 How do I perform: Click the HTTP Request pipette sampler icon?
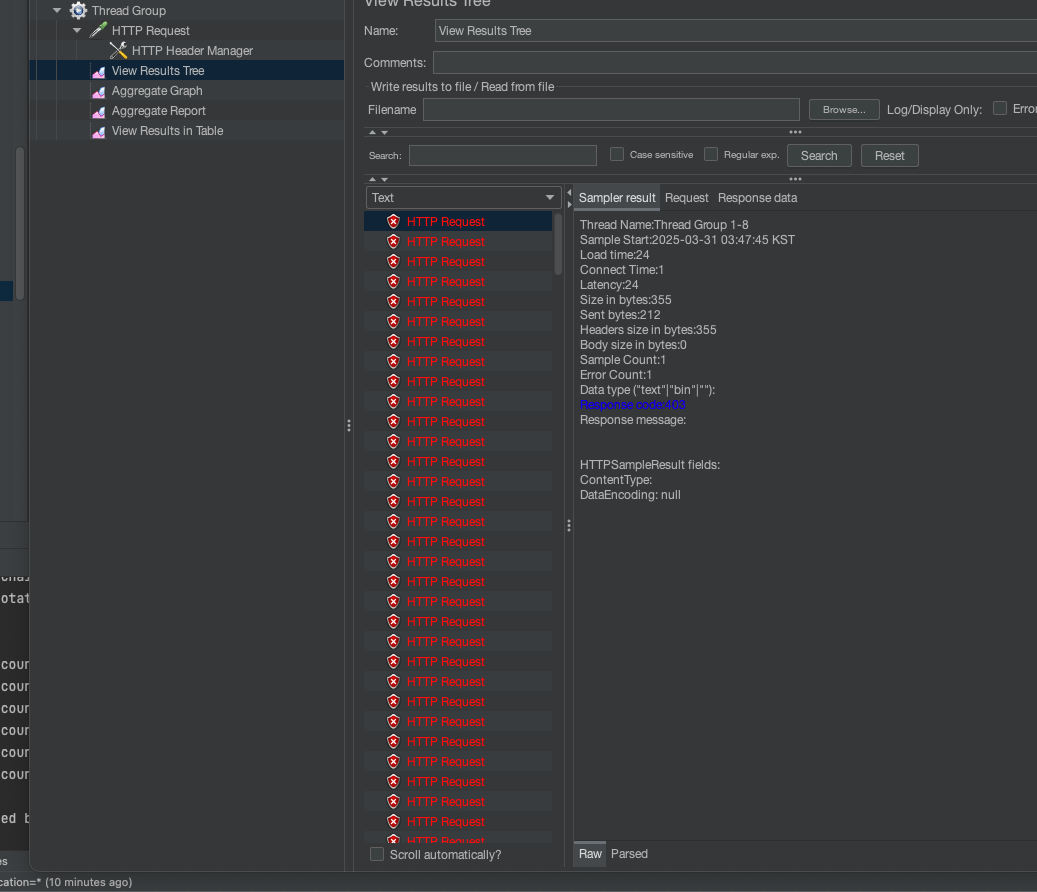coord(99,30)
